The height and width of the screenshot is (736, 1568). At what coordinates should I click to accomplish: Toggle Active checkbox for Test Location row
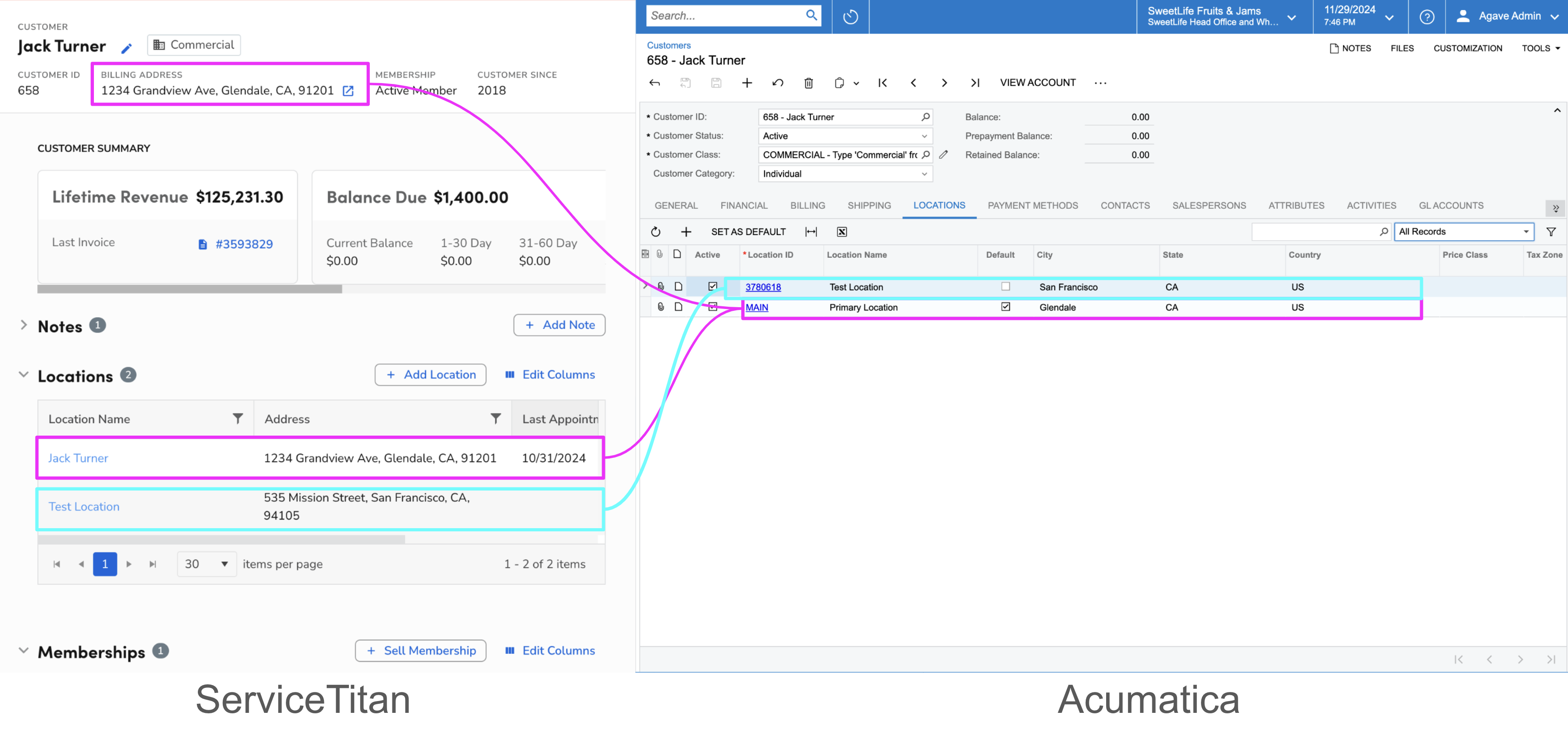tap(713, 286)
